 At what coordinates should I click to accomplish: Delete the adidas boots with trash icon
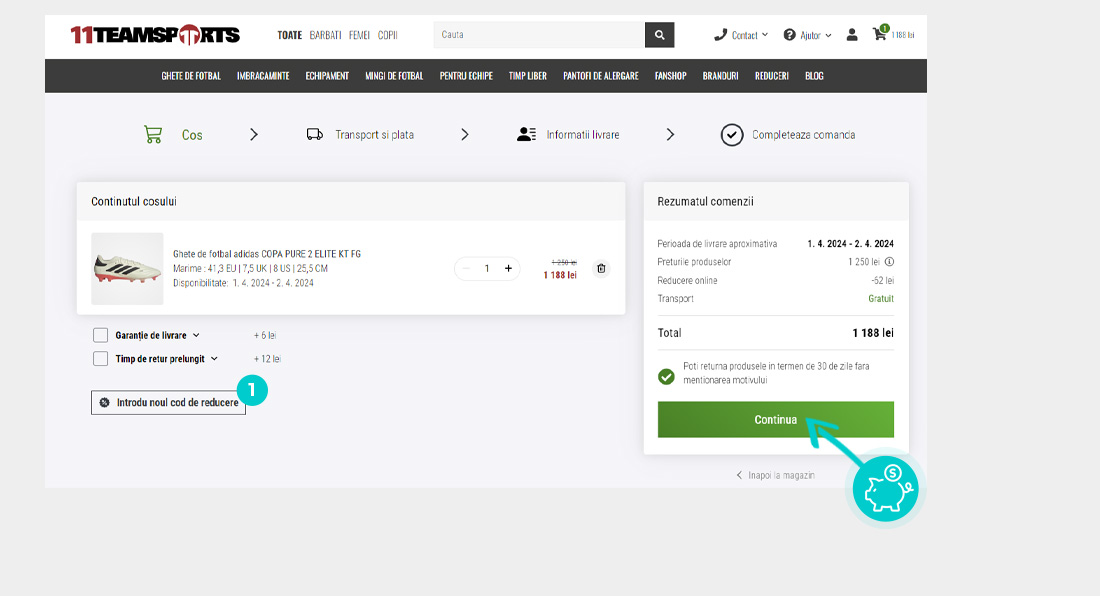[x=601, y=269]
